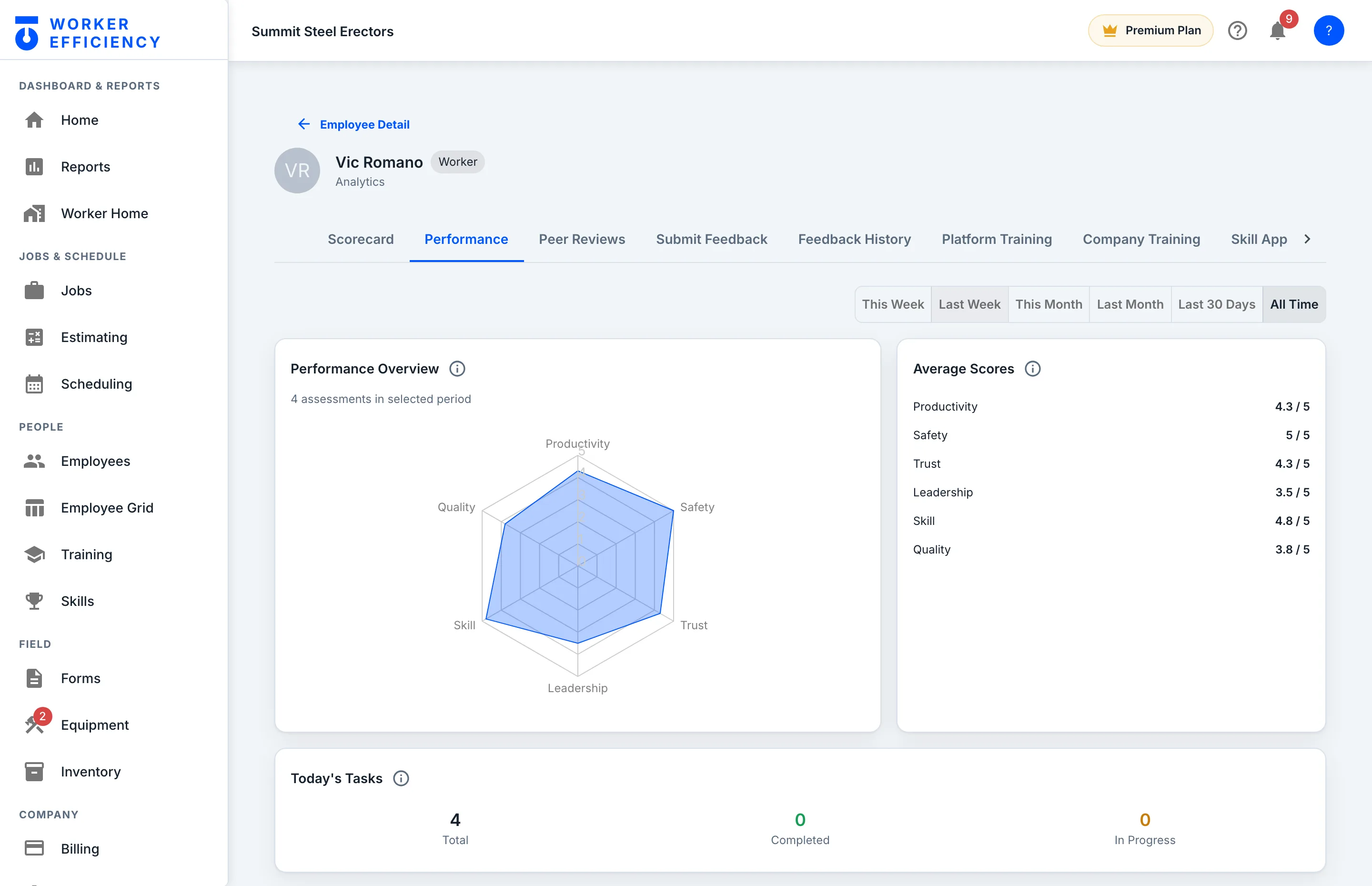Switch to the Submit Feedback tab

(x=711, y=239)
